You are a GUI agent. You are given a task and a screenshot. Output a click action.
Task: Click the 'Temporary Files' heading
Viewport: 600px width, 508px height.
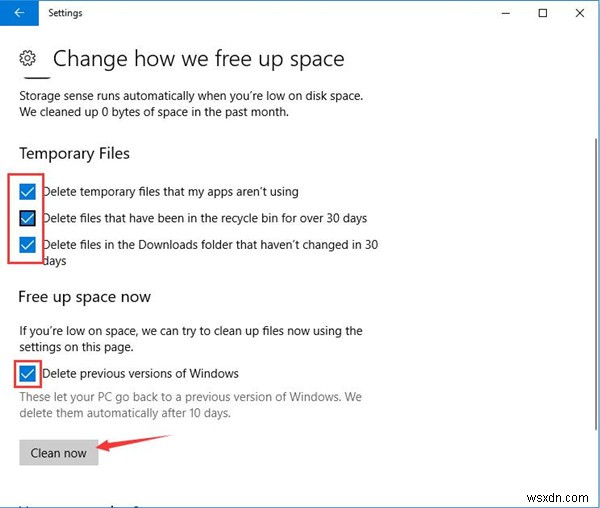[x=75, y=154]
